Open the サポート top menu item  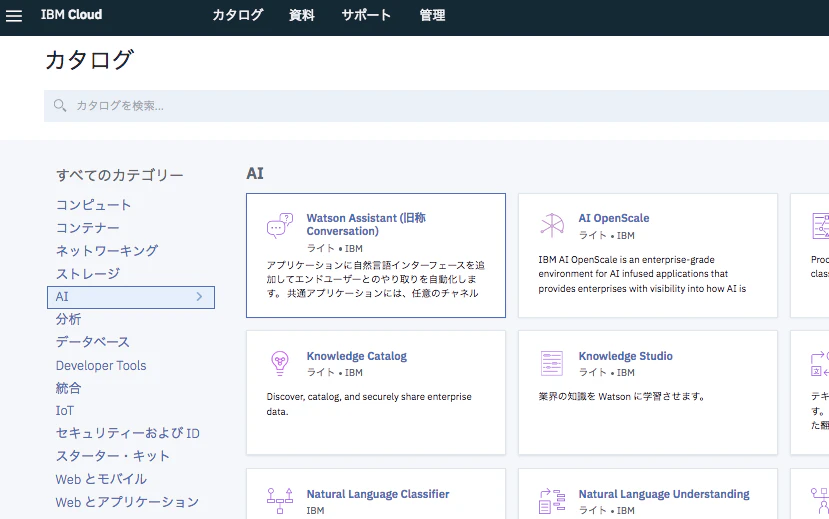click(x=366, y=15)
